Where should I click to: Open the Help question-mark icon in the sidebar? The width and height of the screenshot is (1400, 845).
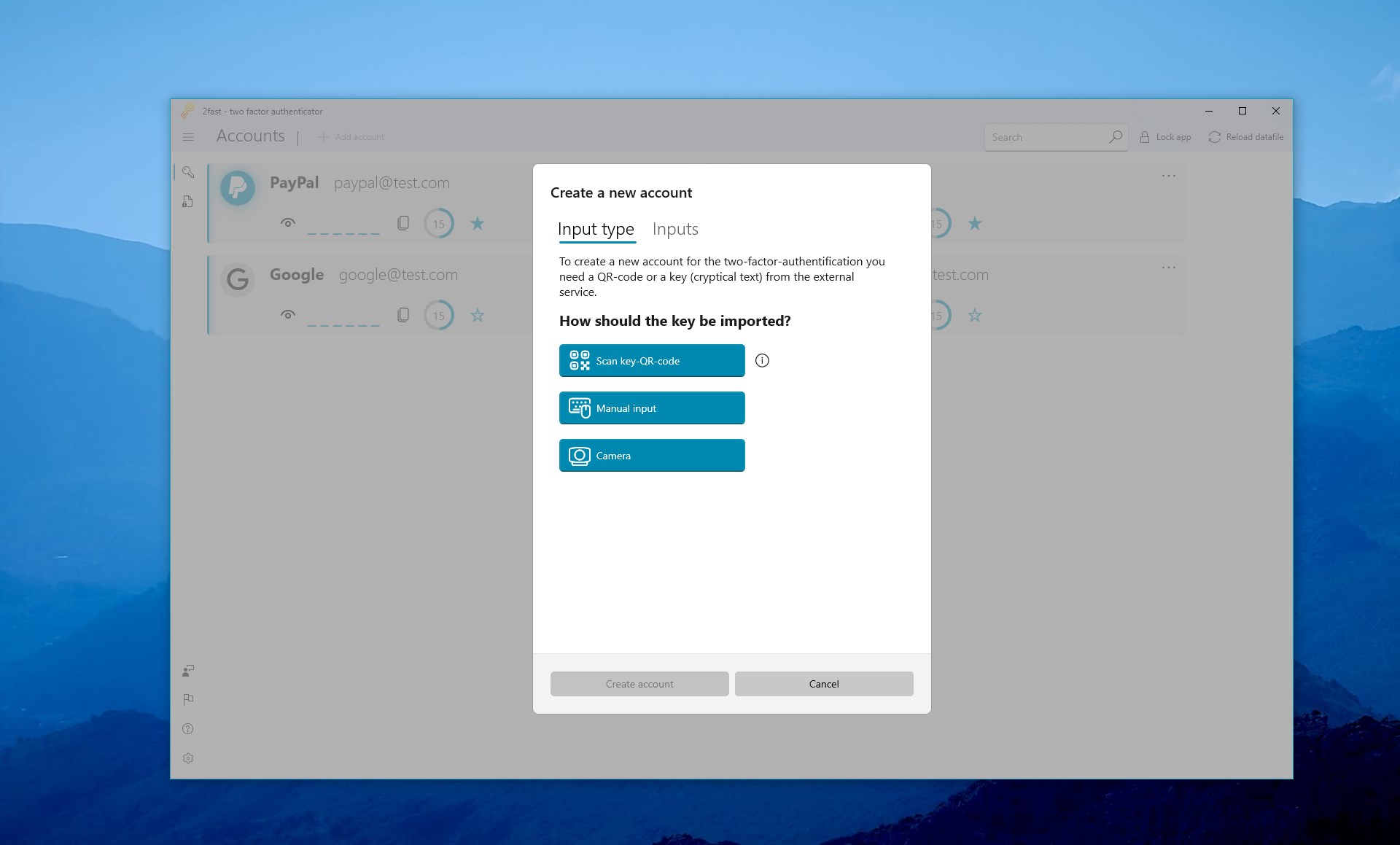(x=188, y=728)
